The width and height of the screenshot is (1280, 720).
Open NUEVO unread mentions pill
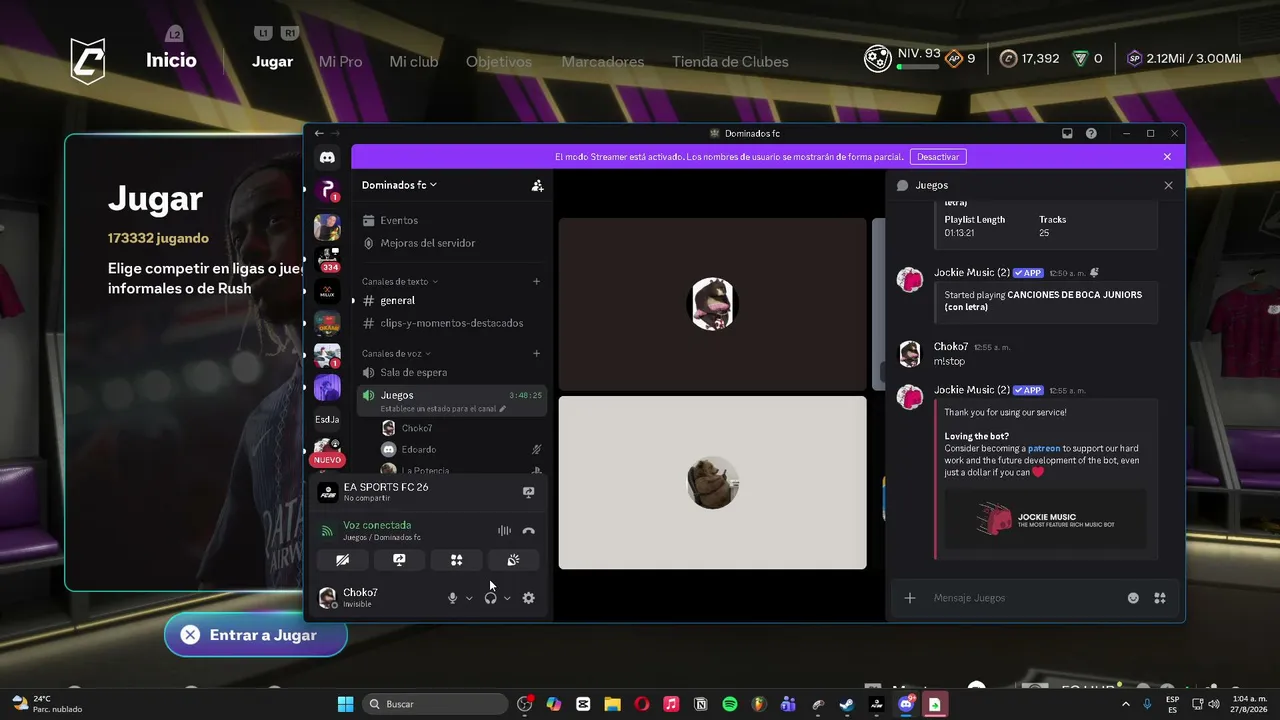tap(327, 460)
